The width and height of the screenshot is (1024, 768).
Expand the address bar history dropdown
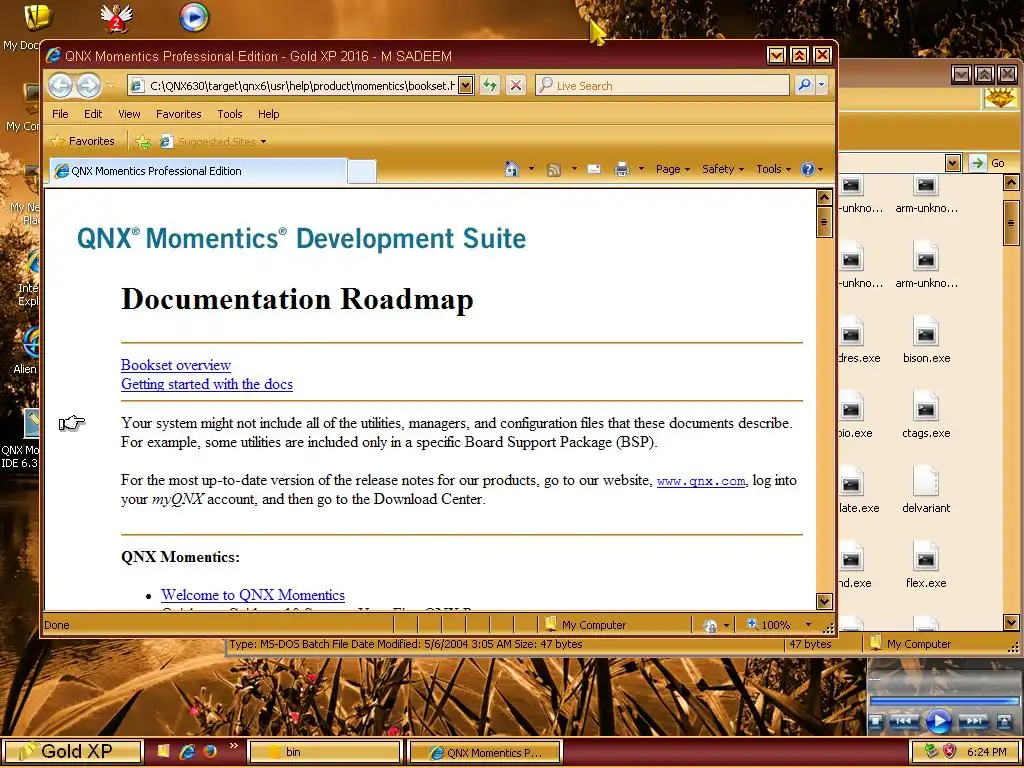click(465, 86)
